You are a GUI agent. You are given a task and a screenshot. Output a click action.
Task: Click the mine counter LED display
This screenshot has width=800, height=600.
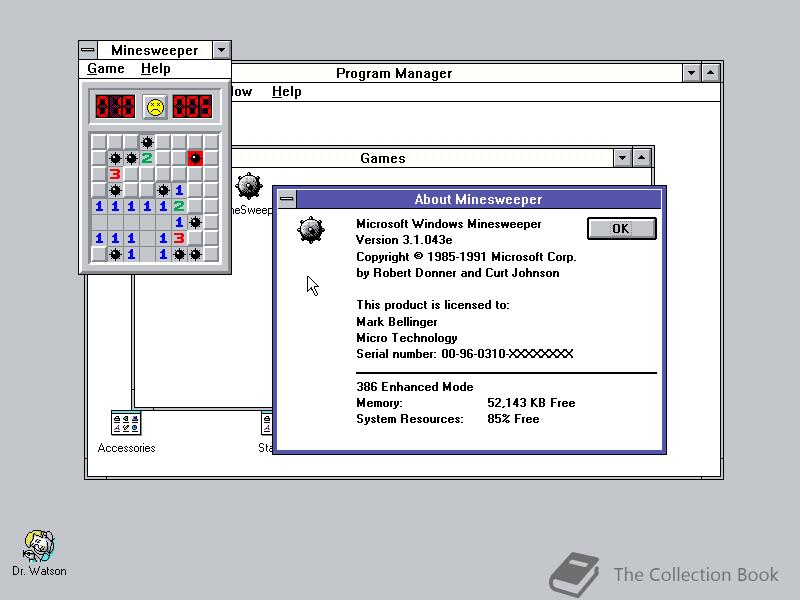pos(115,107)
